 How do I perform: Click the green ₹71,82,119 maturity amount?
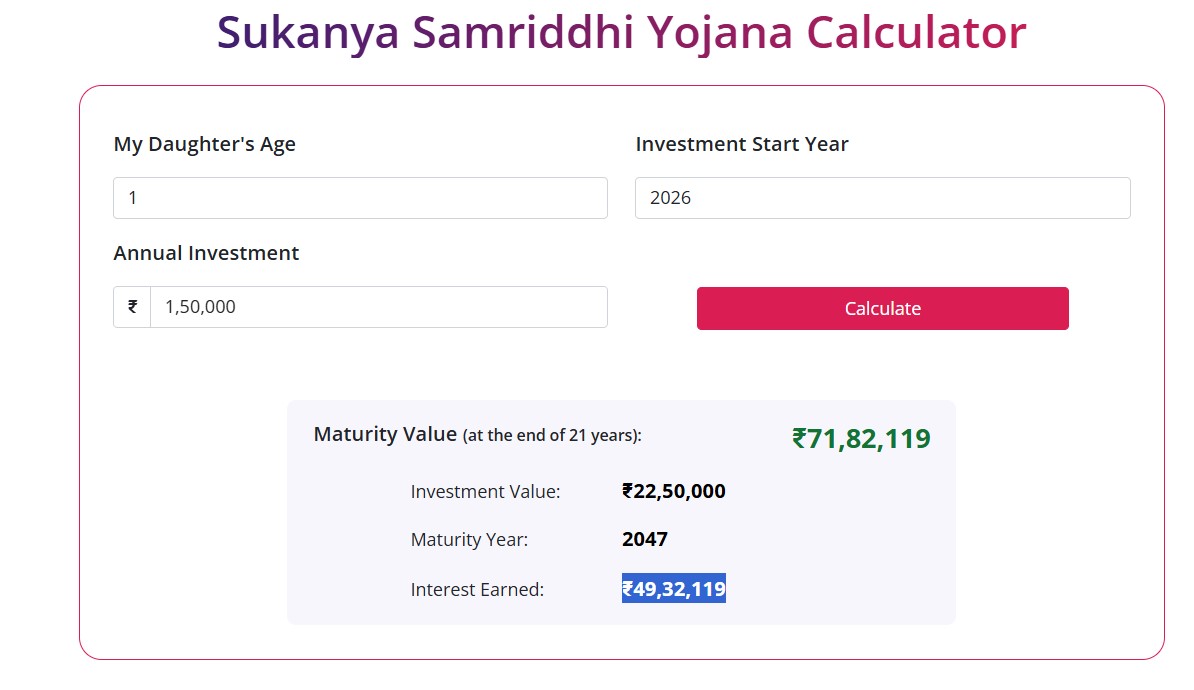tap(861, 439)
